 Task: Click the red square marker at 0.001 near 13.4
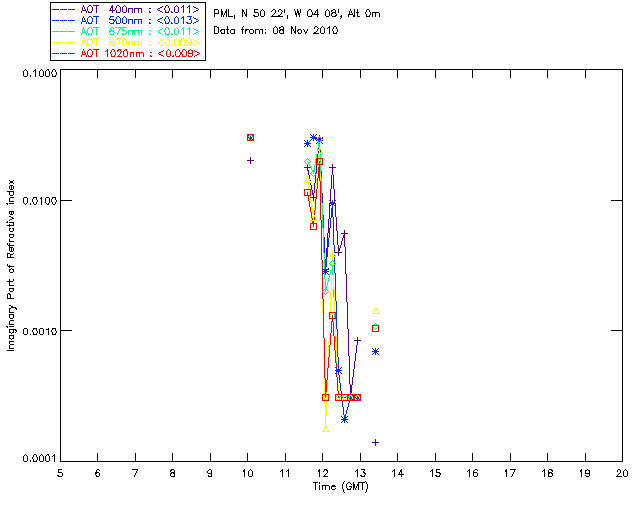(376, 328)
